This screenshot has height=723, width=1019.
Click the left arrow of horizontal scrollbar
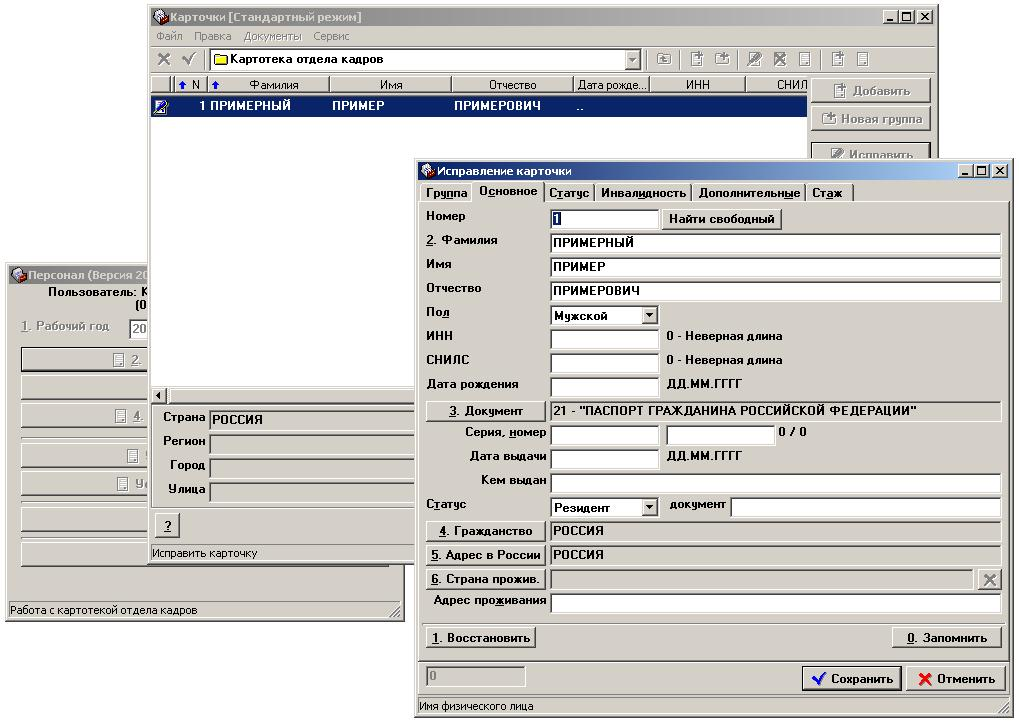158,396
